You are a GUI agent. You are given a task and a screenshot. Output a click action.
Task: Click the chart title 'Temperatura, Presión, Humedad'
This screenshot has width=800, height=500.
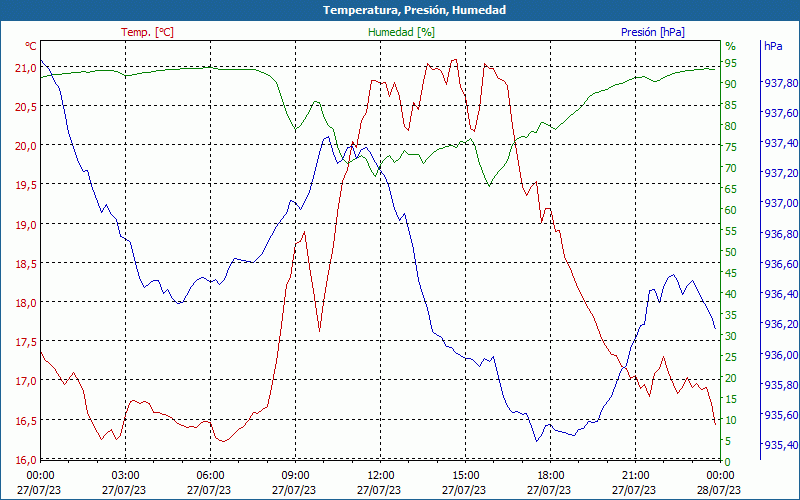coord(414,10)
